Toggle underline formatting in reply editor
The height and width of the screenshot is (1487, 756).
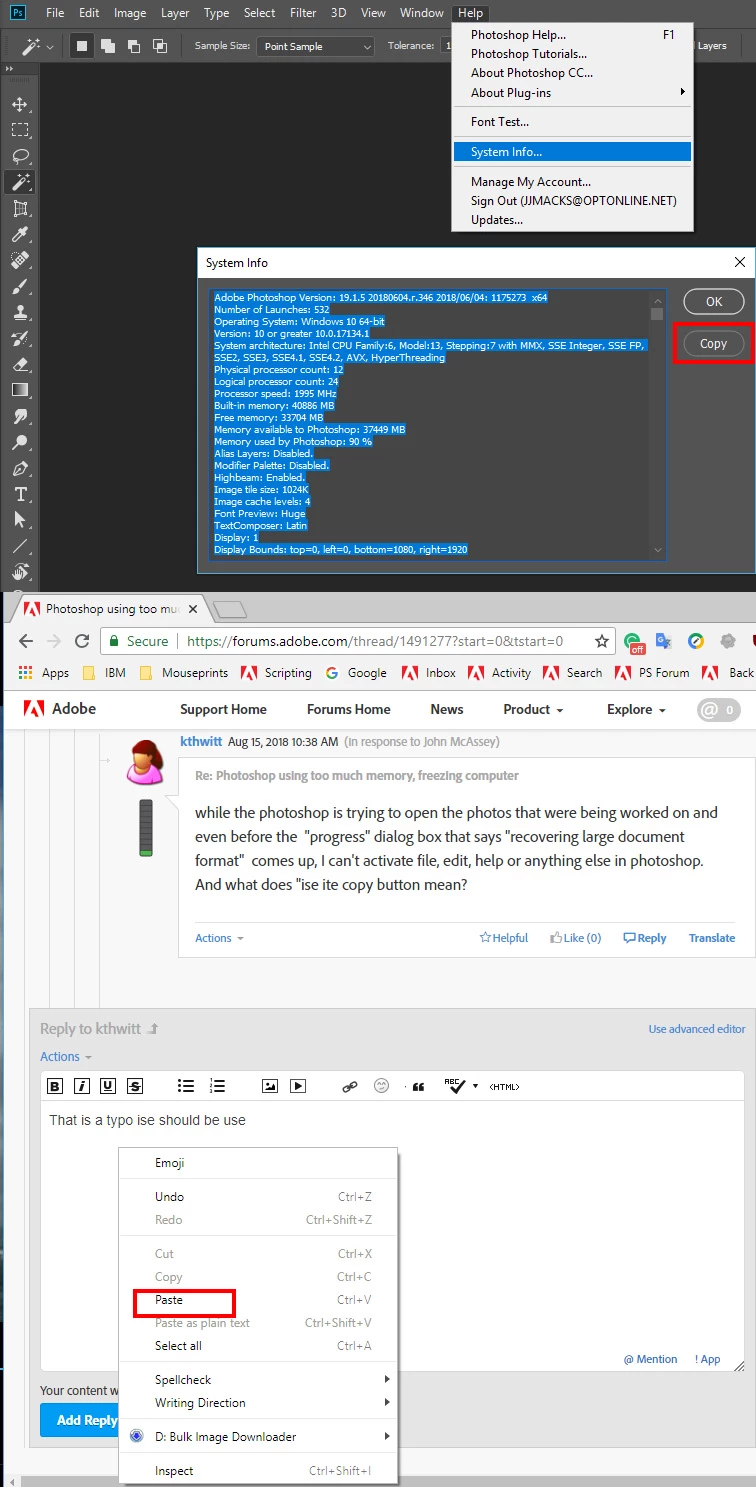(108, 1086)
